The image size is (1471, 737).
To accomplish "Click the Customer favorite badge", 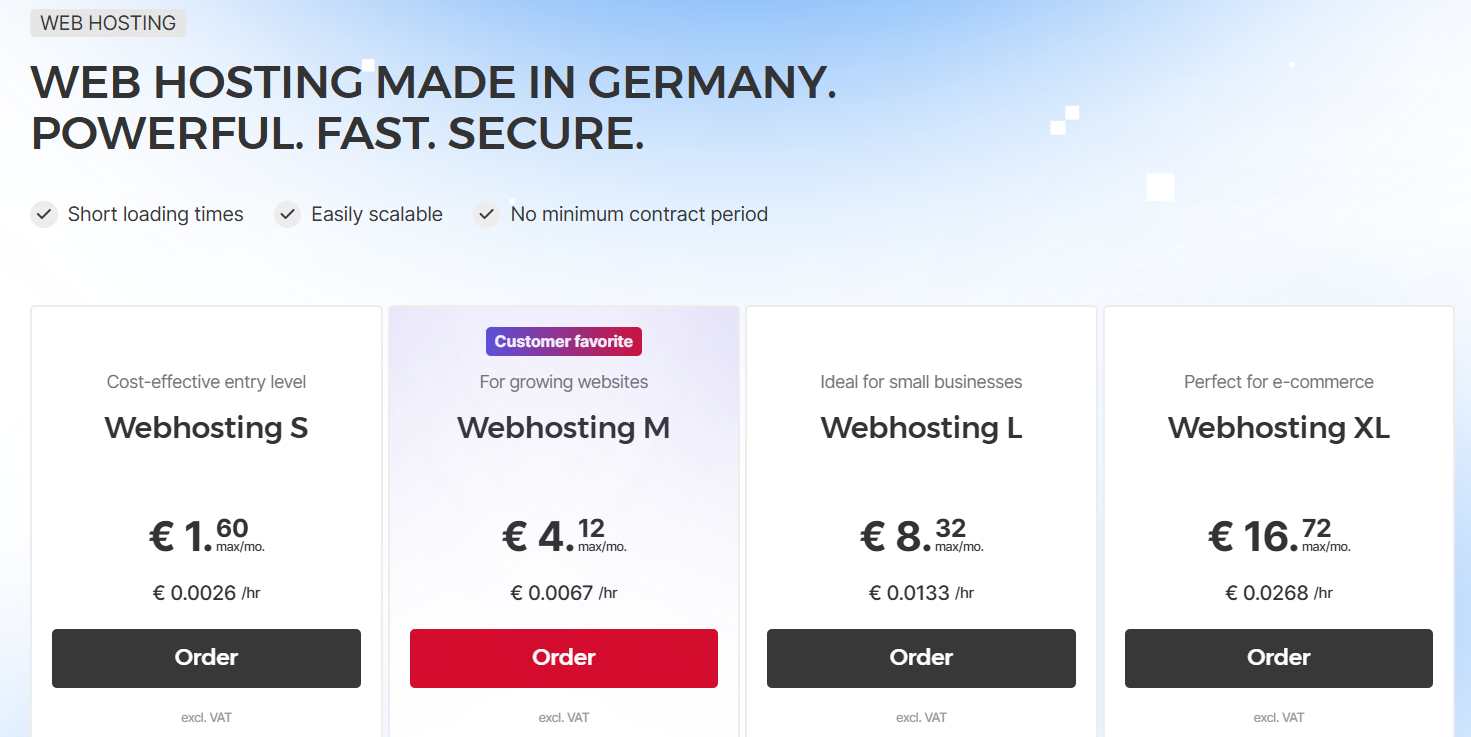I will click(x=564, y=342).
